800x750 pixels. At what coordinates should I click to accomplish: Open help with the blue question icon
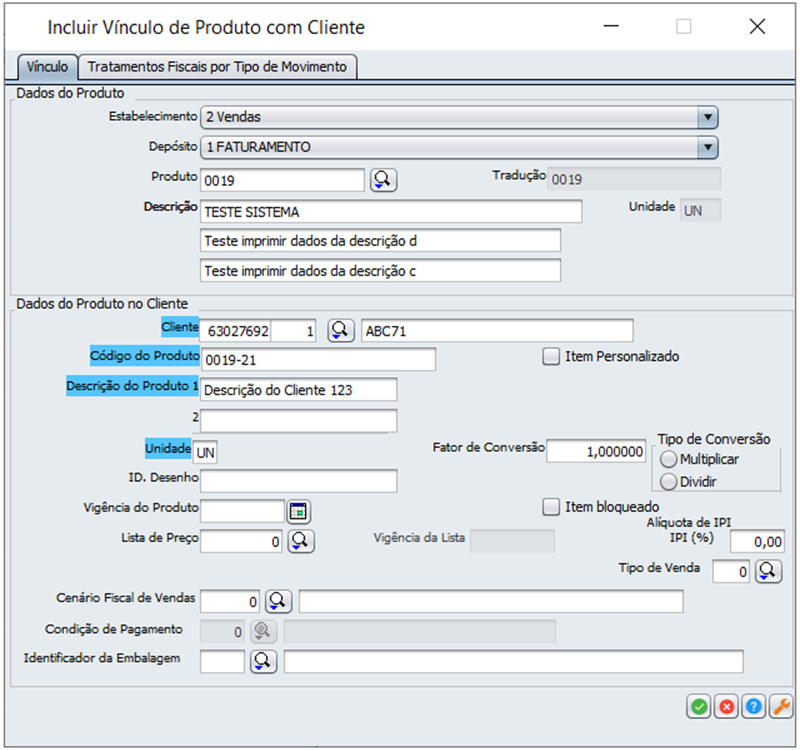point(753,707)
